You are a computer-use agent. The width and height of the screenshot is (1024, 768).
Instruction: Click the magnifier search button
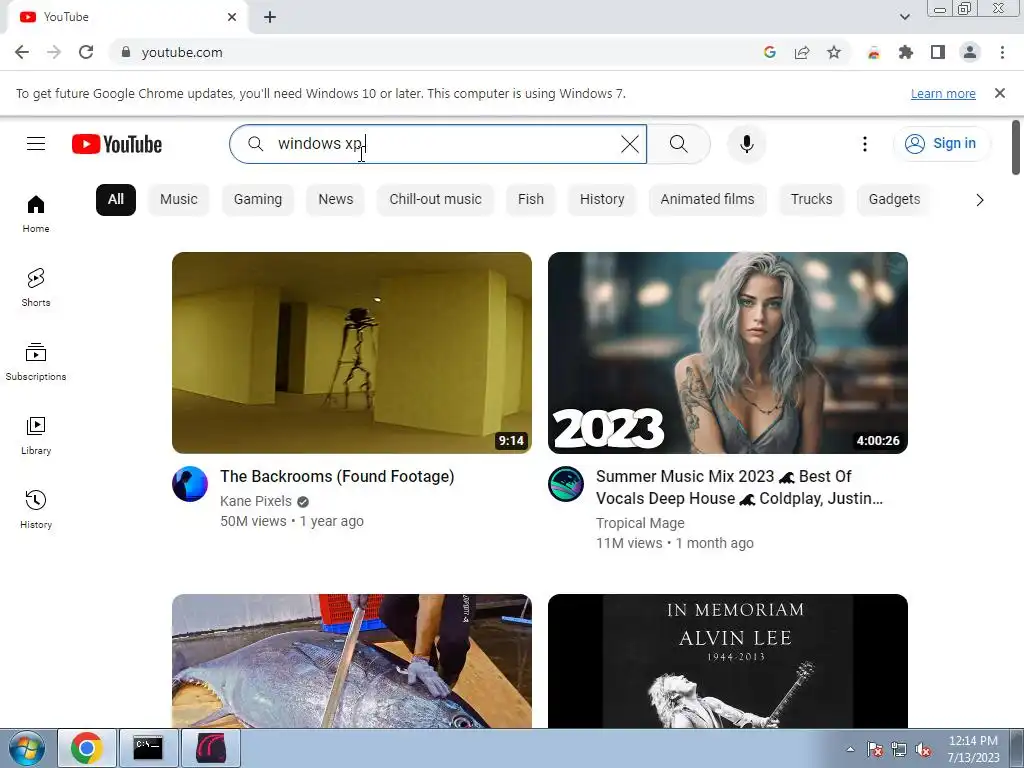pos(679,144)
